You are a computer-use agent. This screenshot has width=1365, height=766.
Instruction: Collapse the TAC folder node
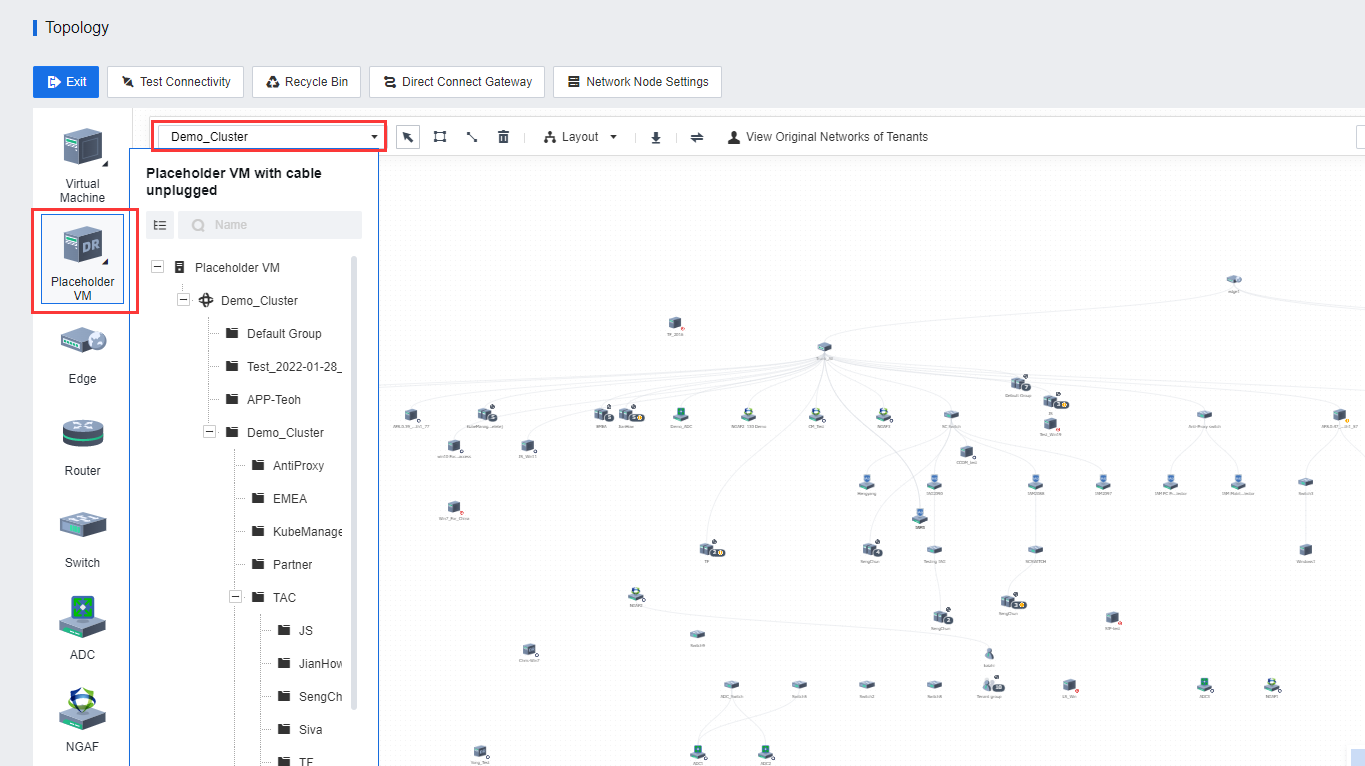pos(236,597)
